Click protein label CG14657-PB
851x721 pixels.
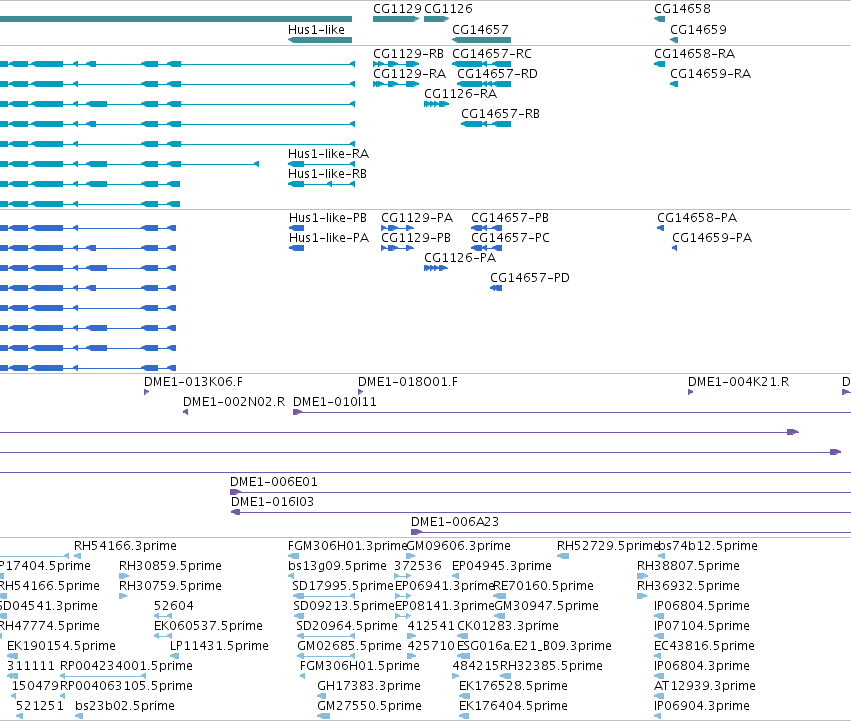[510, 218]
